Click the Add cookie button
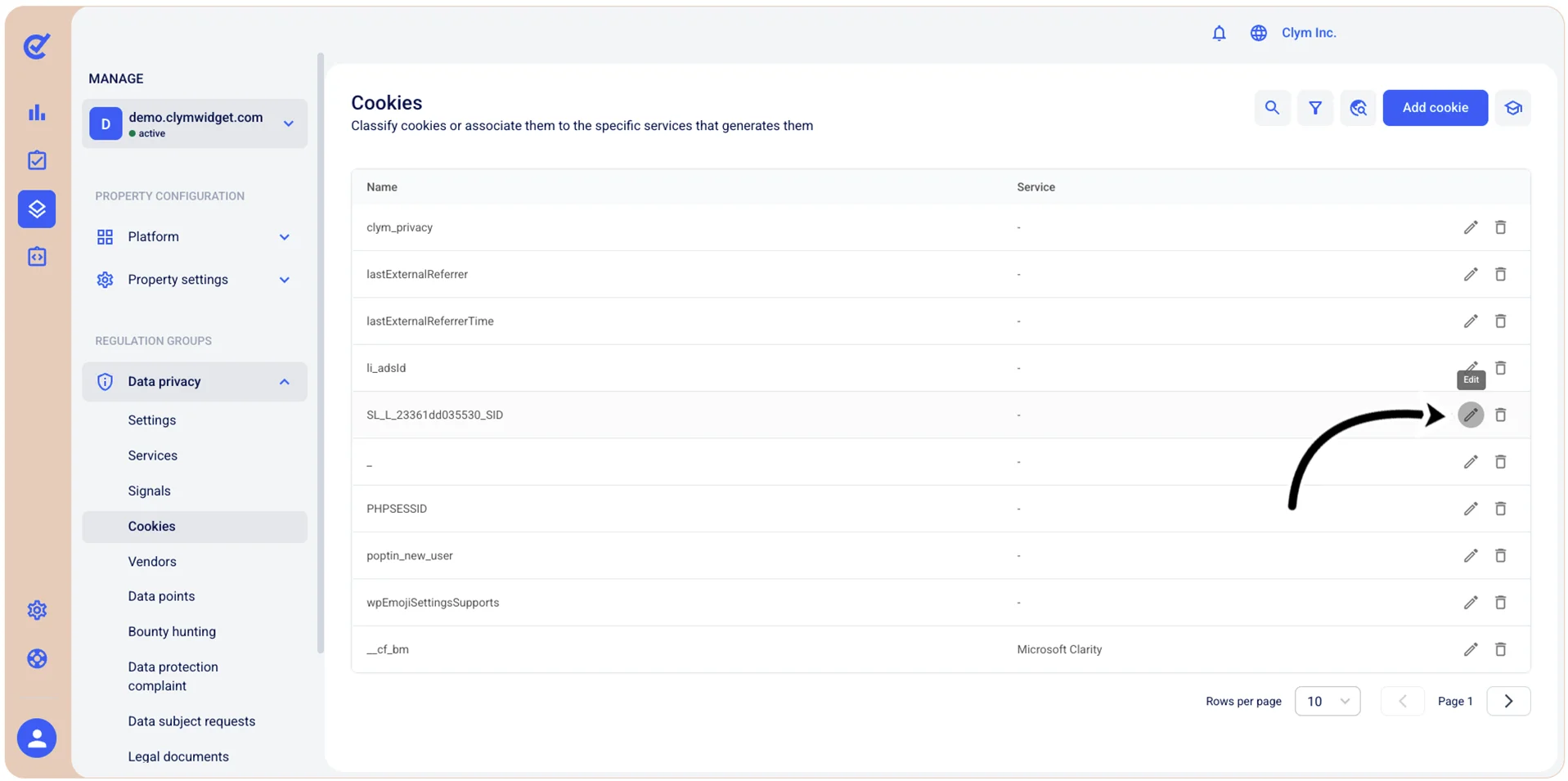The width and height of the screenshot is (1568, 781). 1435,108
